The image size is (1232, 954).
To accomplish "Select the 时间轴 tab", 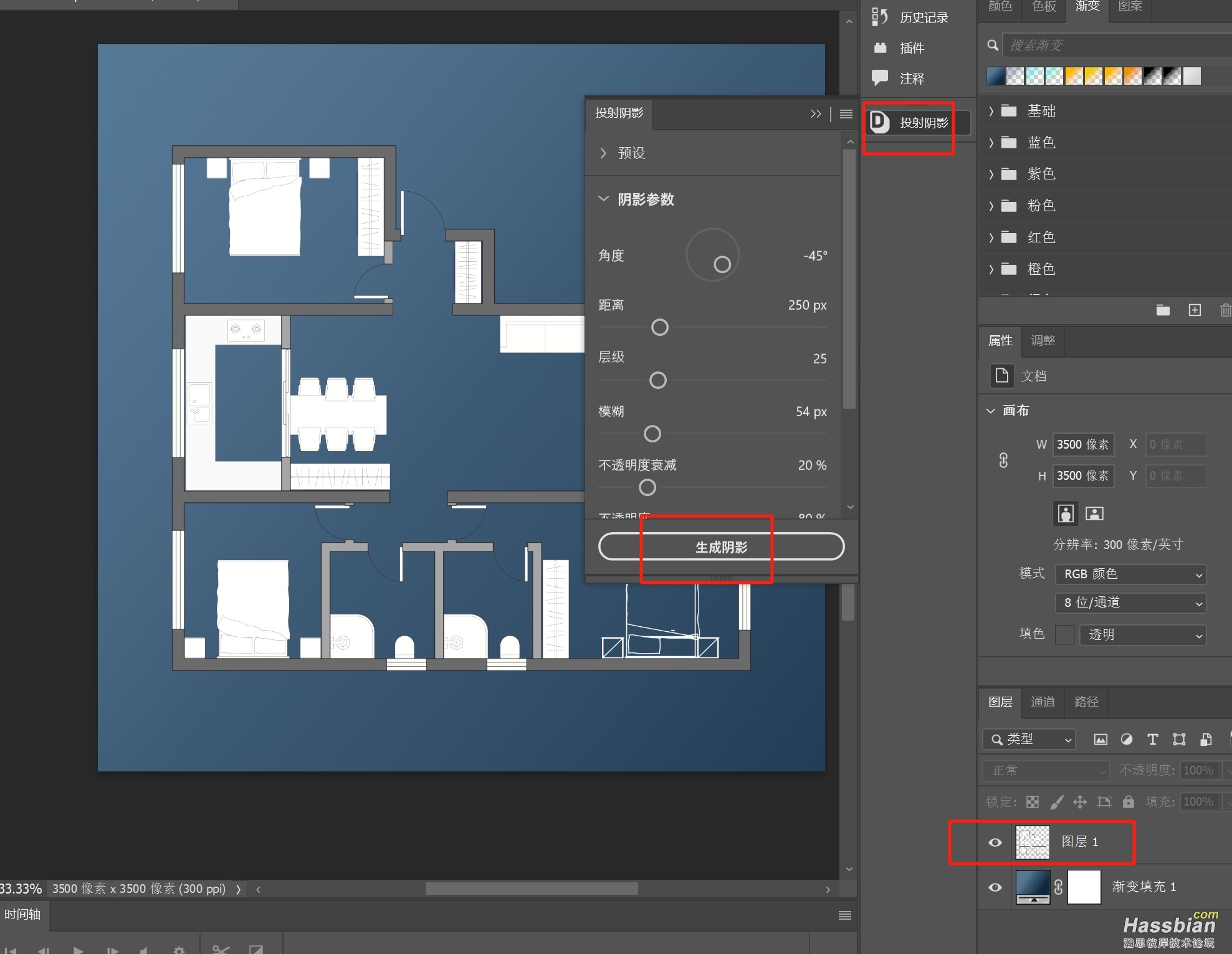I will (x=22, y=914).
